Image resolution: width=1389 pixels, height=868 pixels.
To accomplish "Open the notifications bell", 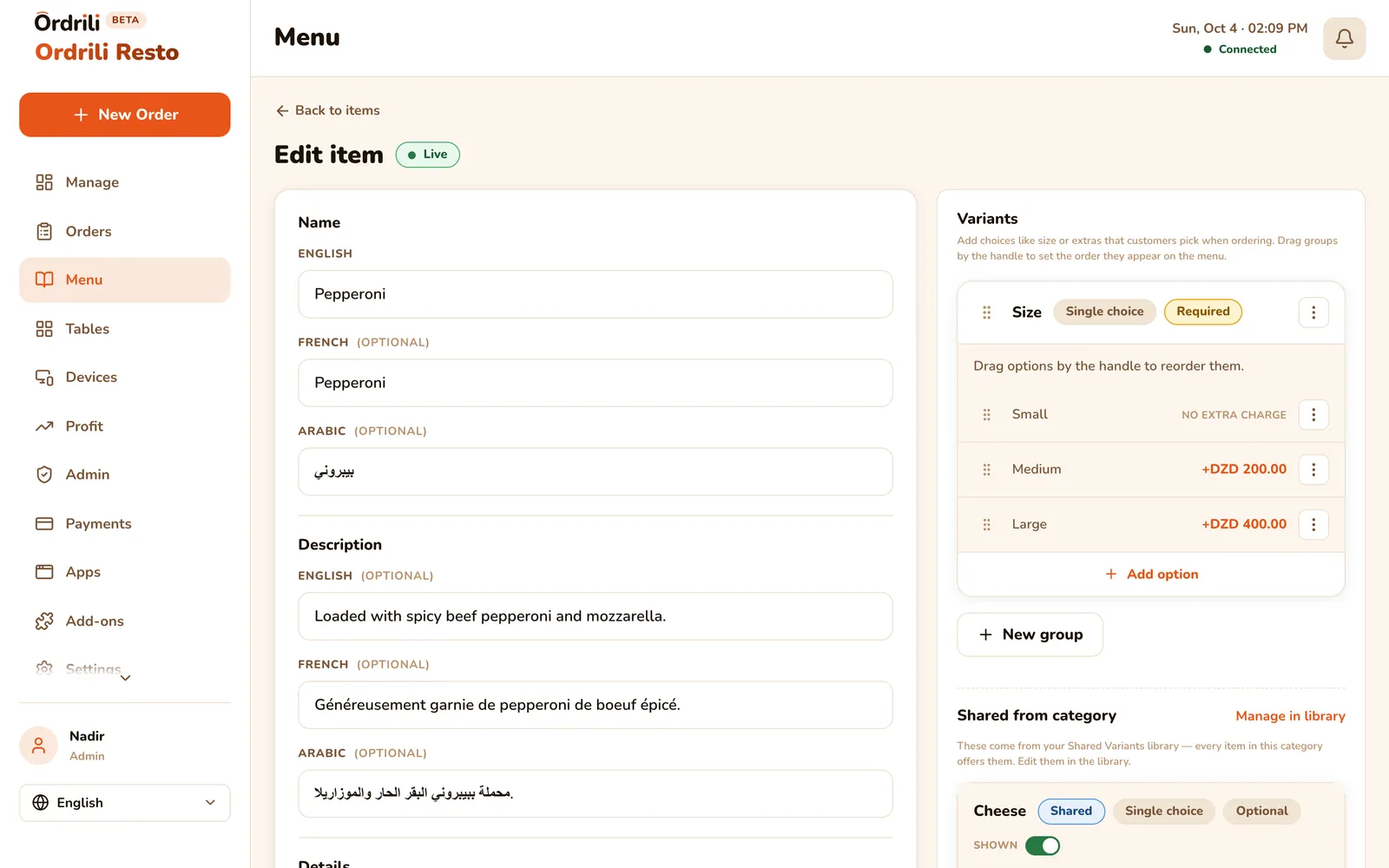I will click(1344, 38).
